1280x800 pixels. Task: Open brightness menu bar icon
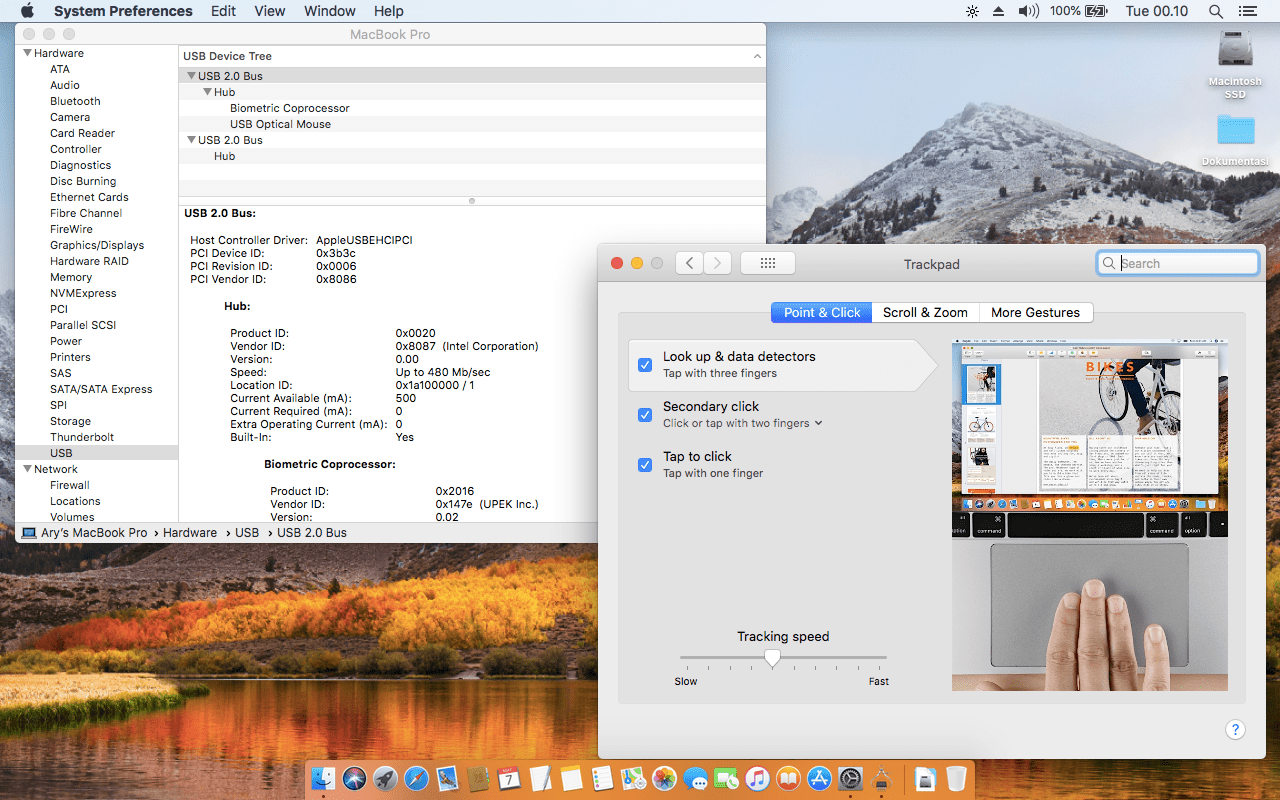click(x=972, y=11)
